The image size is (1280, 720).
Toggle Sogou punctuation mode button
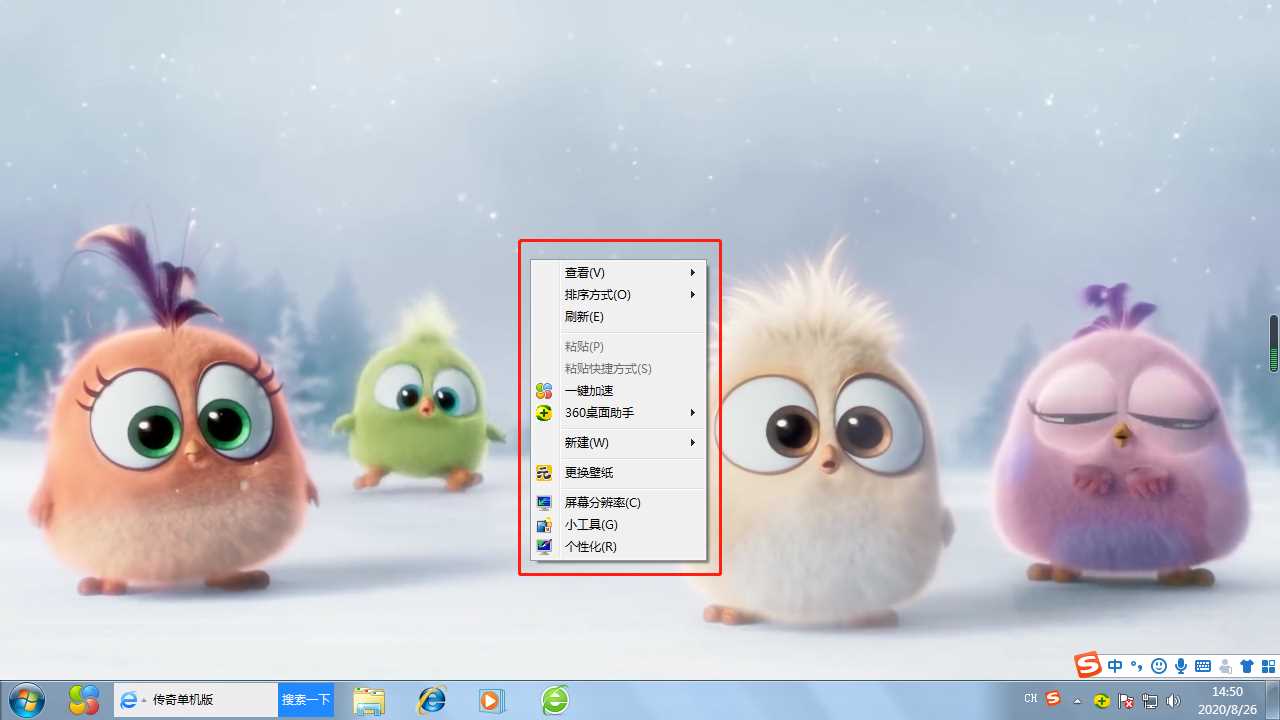pyautogui.click(x=1137, y=666)
